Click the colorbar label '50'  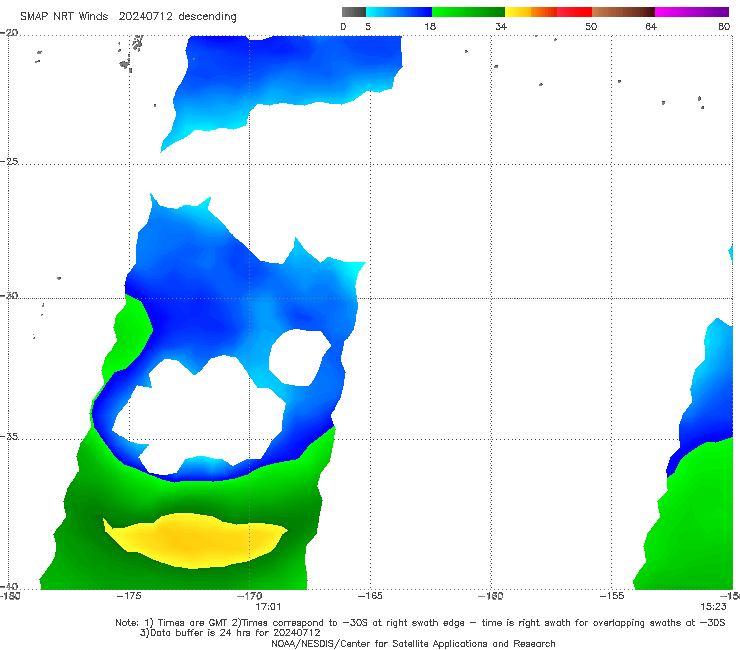point(591,26)
